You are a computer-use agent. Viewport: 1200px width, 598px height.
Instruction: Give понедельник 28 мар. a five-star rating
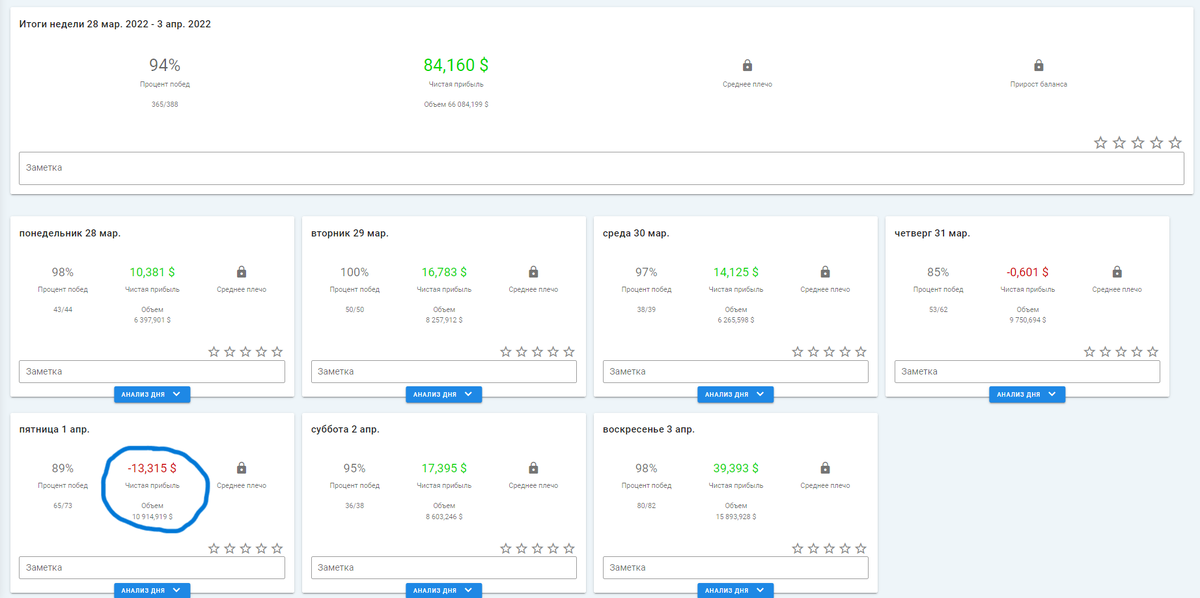[x=277, y=352]
